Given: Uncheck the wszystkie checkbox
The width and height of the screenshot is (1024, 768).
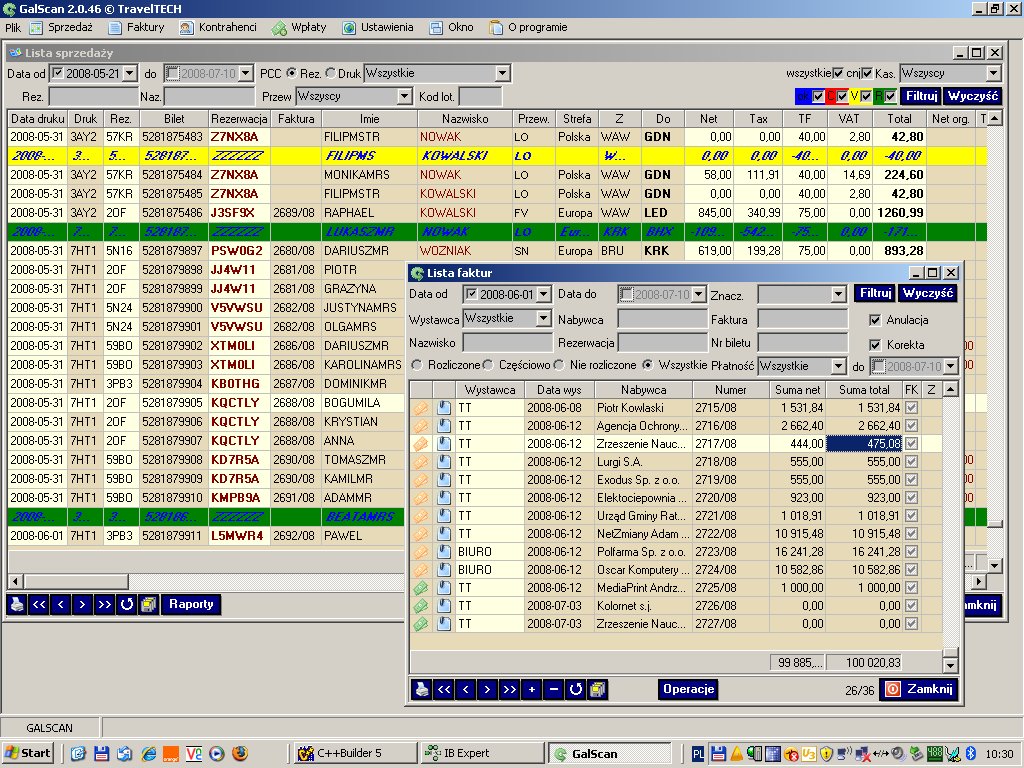Looking at the screenshot, I should coord(838,73).
